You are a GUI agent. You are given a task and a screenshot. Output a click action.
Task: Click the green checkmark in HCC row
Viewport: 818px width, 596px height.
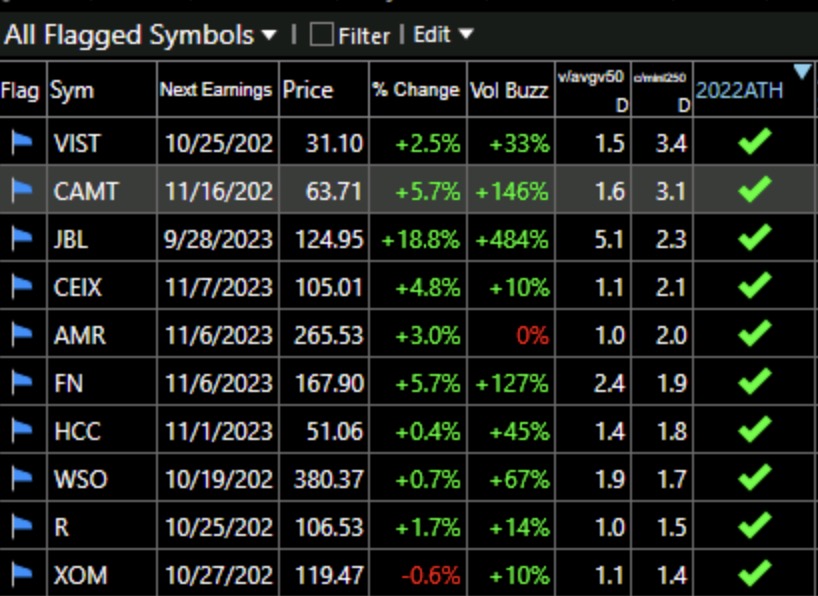tap(755, 430)
